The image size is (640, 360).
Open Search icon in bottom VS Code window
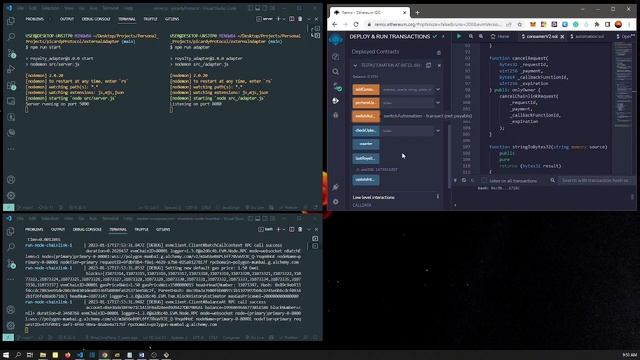[x=11, y=247]
